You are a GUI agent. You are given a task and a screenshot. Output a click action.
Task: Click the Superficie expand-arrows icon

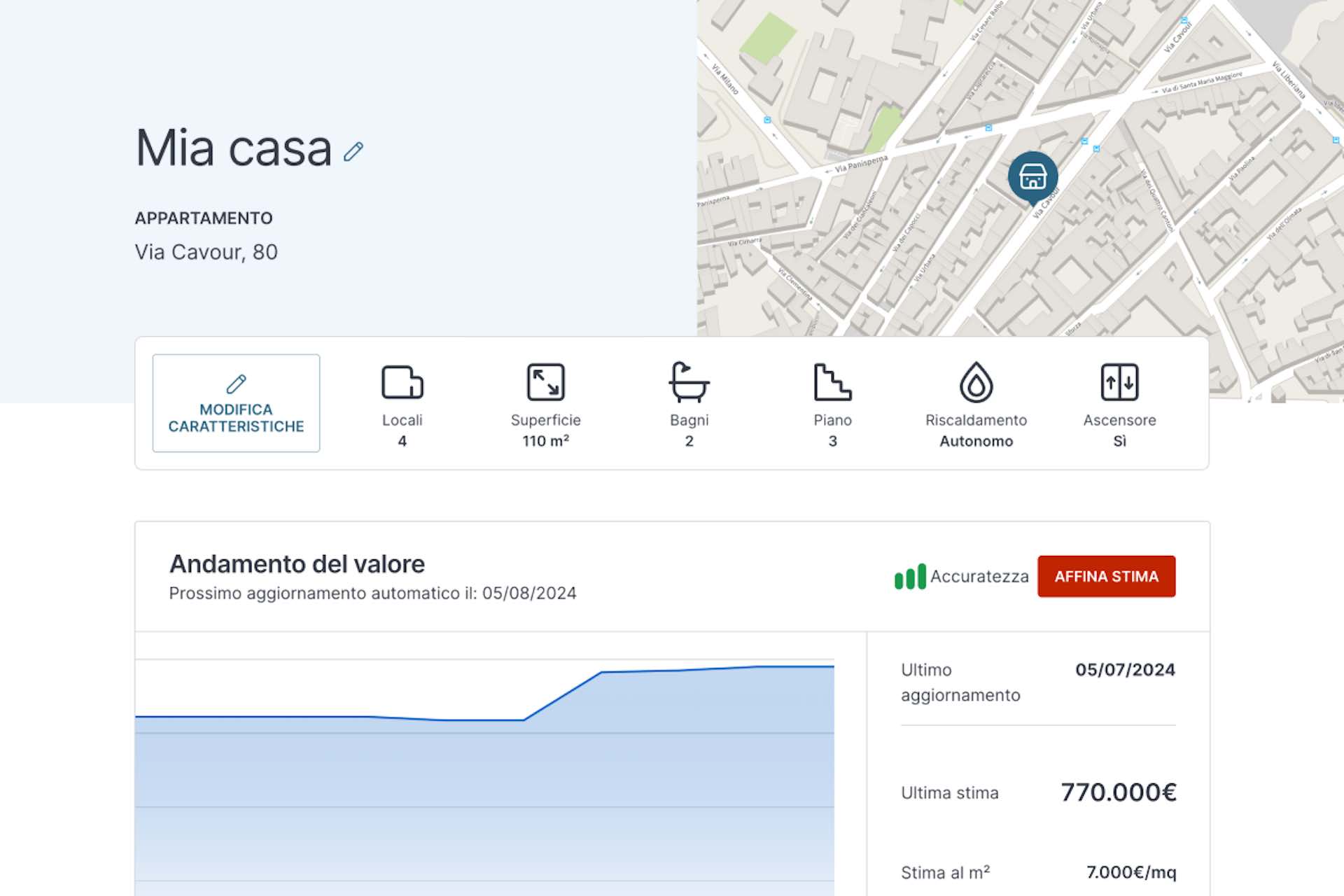click(545, 382)
